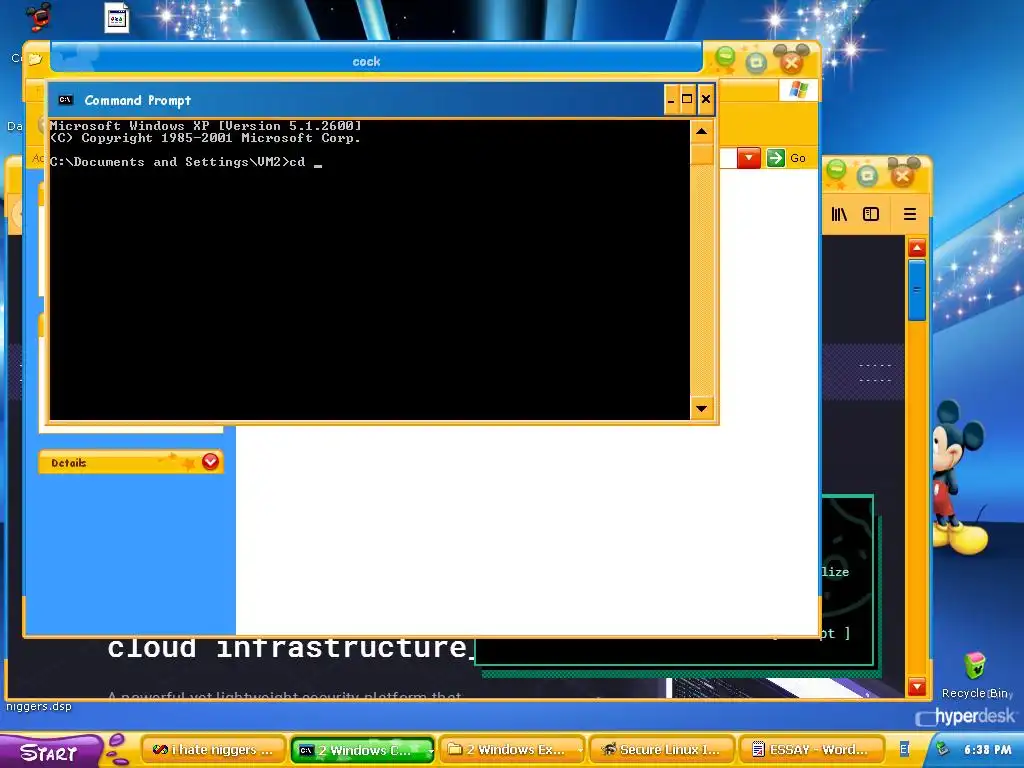The width and height of the screenshot is (1024, 768).
Task: Click the language bar indicator in the taskbar
Action: (904, 749)
